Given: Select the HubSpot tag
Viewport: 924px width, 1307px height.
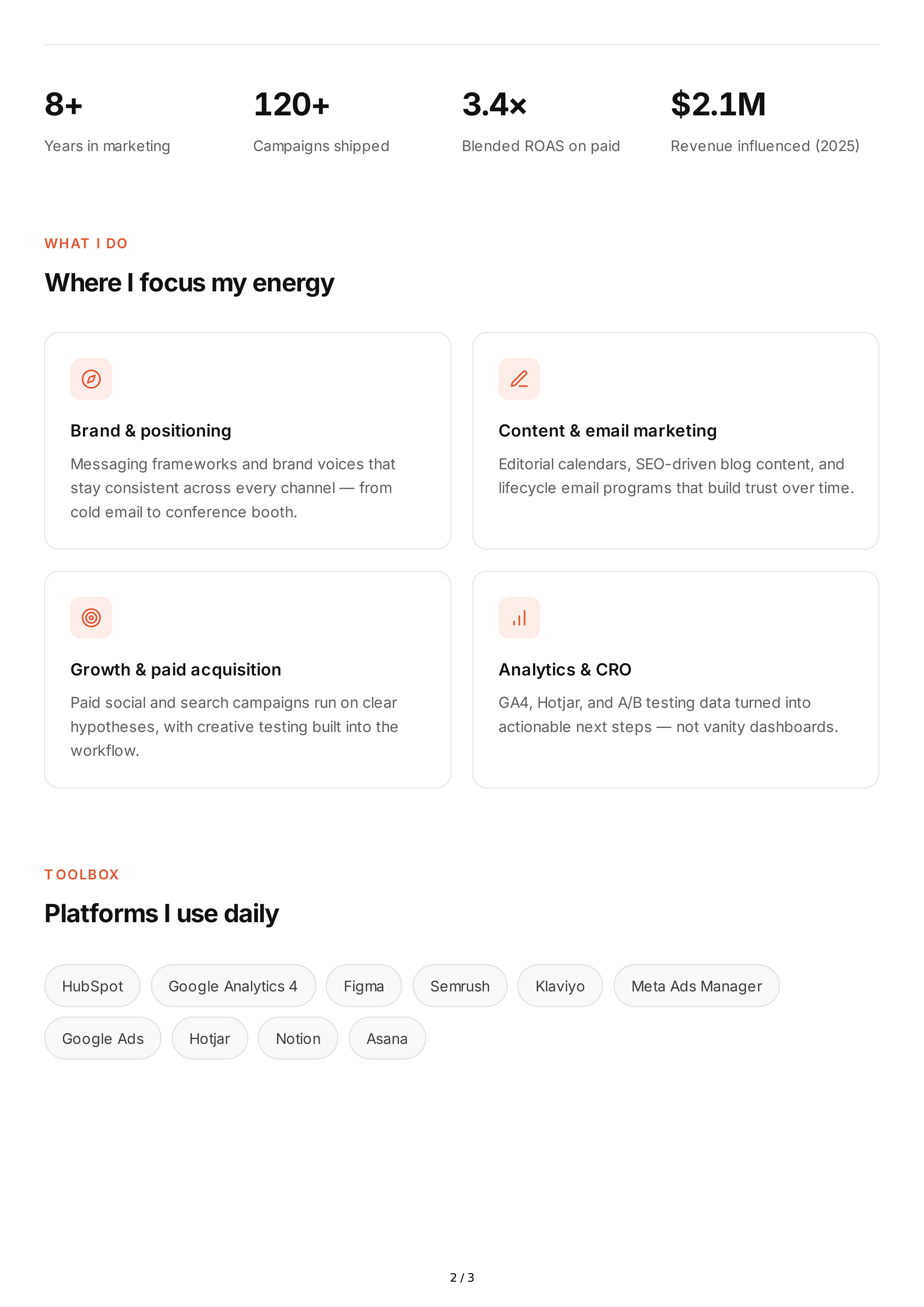Looking at the screenshot, I should pos(92,986).
